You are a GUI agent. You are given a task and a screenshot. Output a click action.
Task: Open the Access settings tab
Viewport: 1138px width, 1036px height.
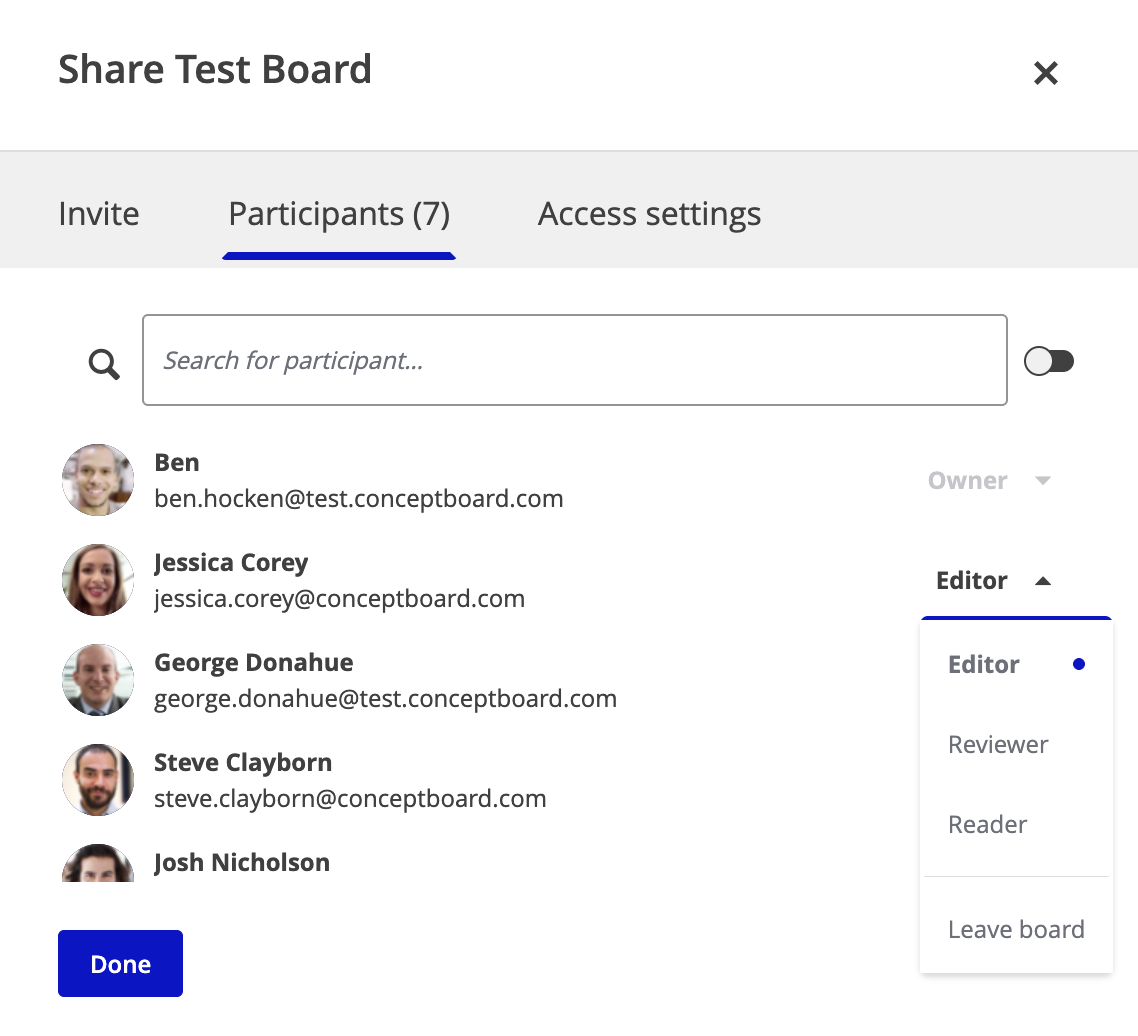click(649, 214)
